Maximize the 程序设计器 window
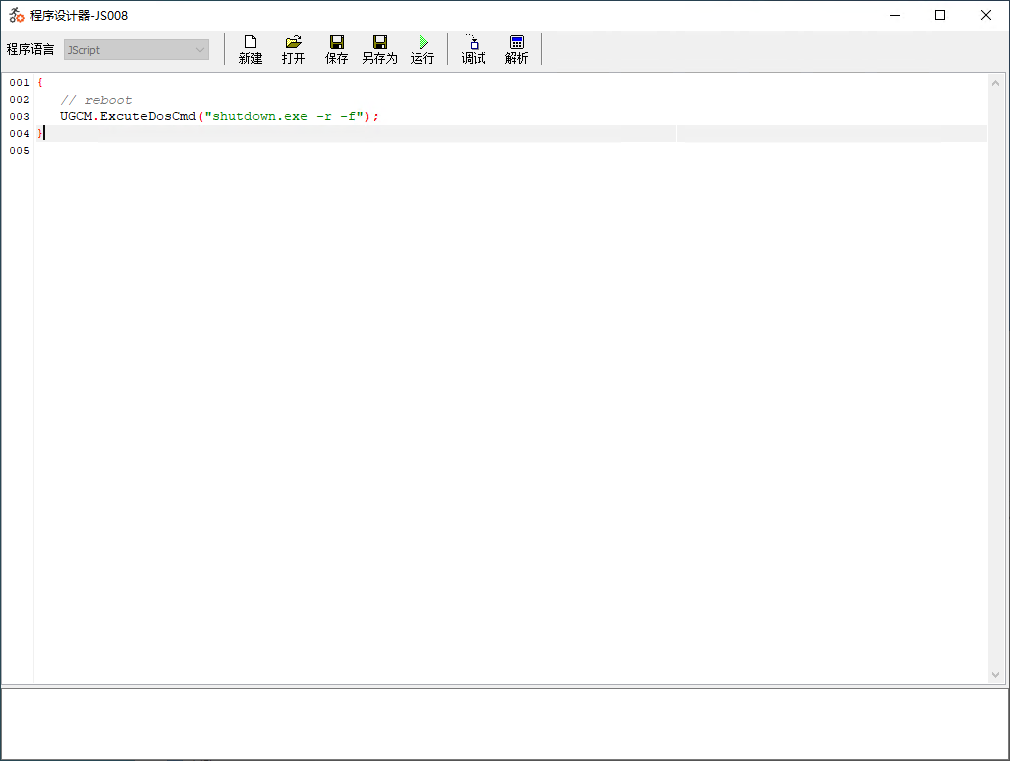 pos(940,15)
